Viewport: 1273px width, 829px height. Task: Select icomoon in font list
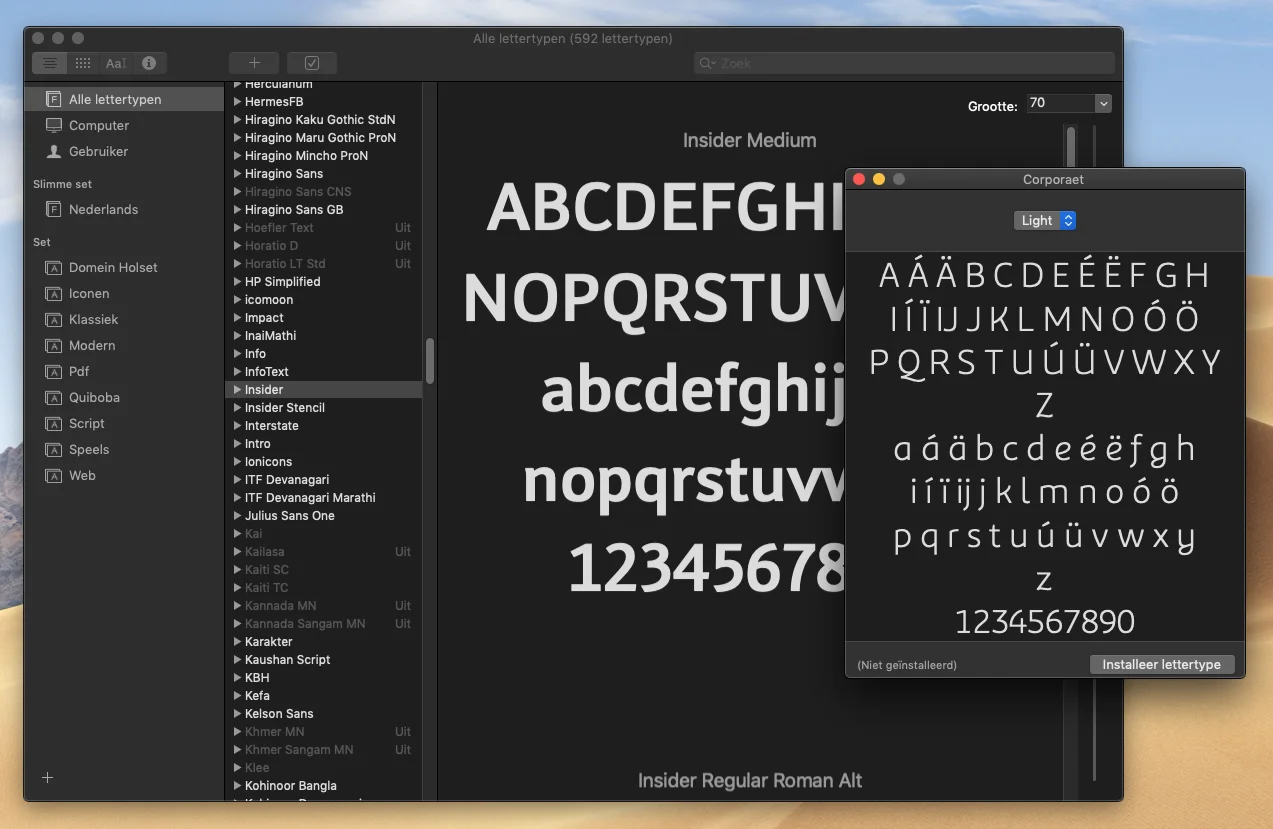323,300
